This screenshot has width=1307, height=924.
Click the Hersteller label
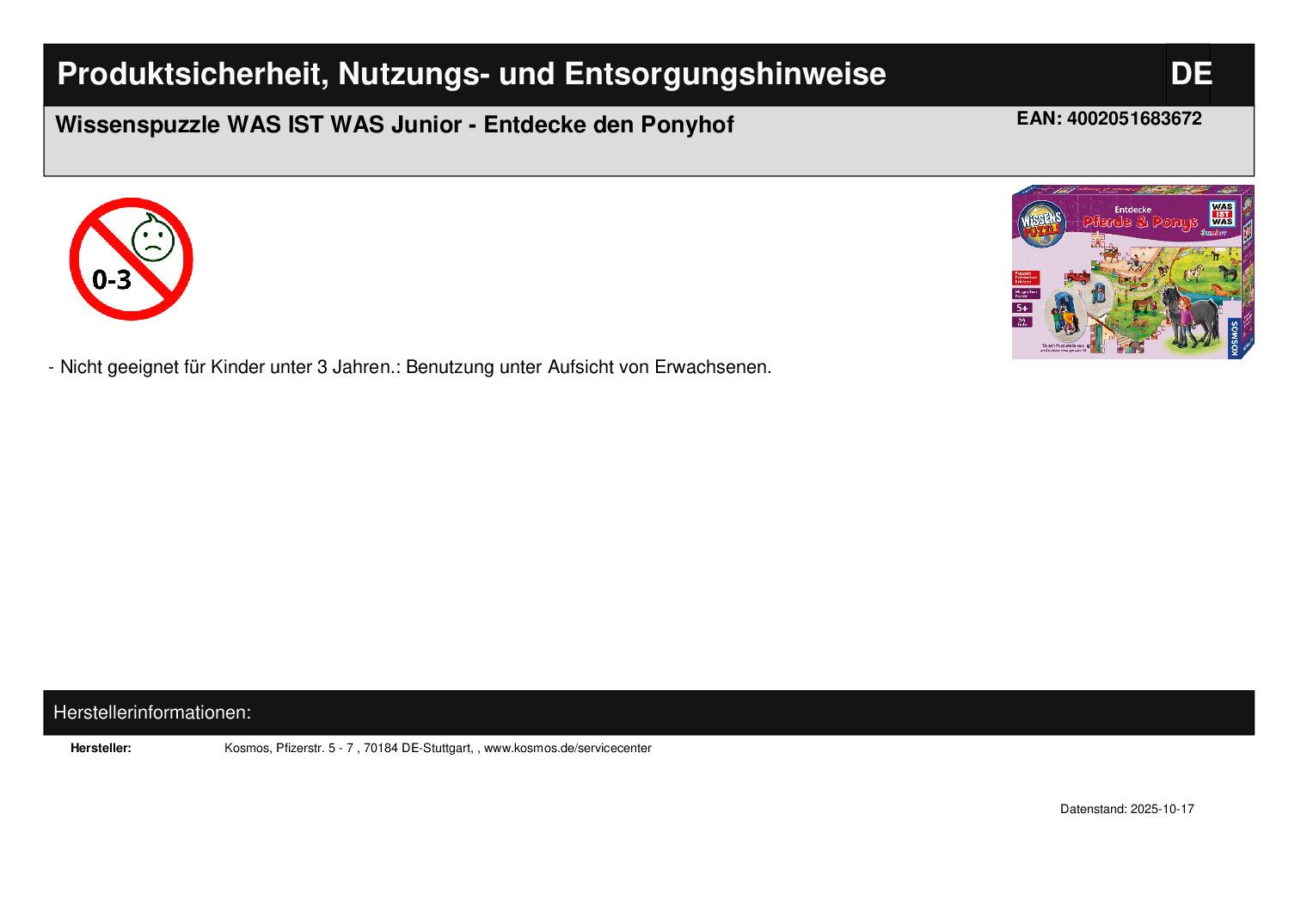coord(101,749)
